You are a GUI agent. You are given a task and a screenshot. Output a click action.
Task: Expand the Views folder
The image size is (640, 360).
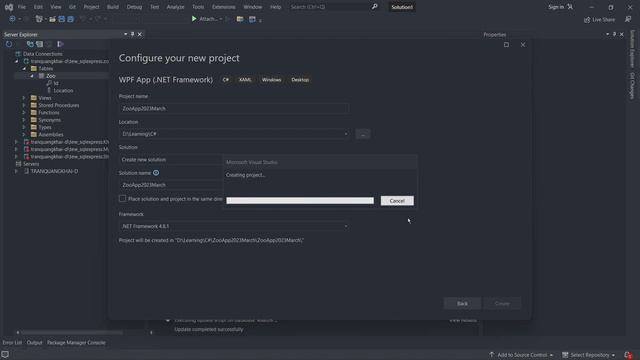click(24, 98)
